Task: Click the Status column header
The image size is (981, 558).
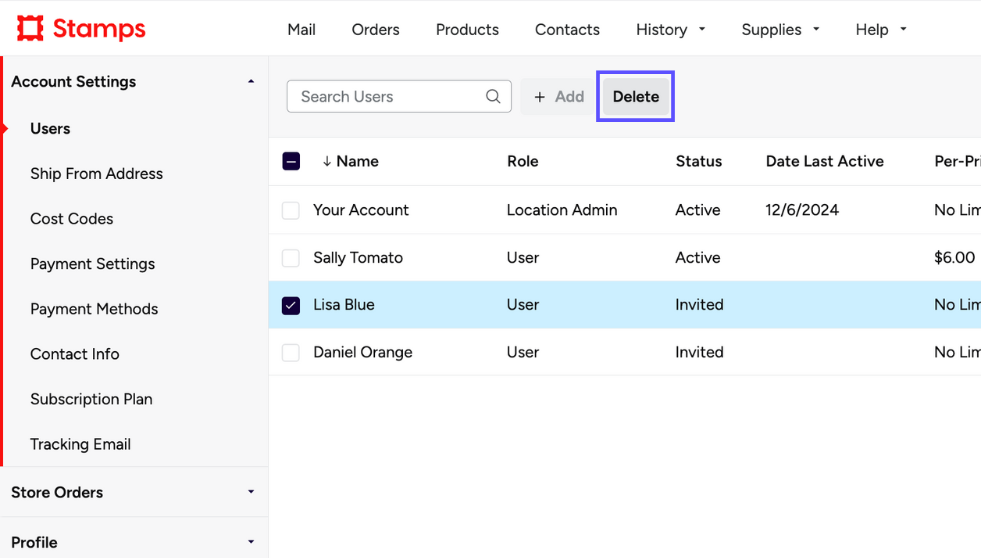Action: pyautogui.click(x=698, y=161)
